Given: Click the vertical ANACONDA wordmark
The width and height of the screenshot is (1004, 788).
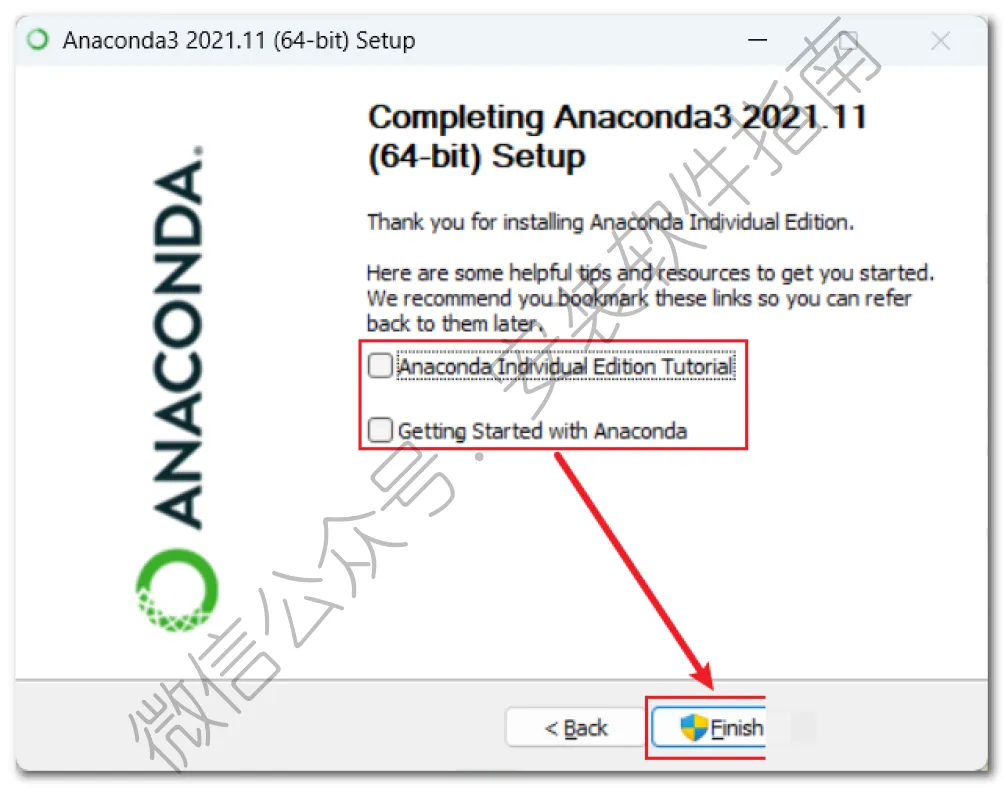Looking at the screenshot, I should pos(178,337).
